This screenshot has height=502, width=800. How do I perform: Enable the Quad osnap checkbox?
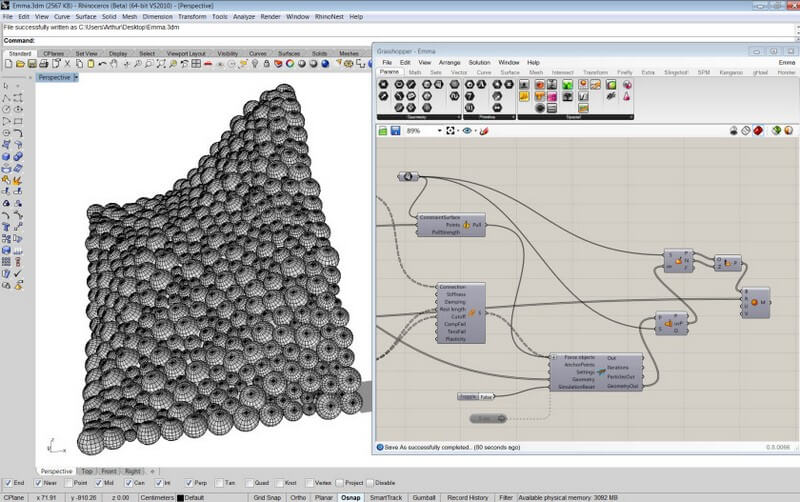(x=250, y=483)
